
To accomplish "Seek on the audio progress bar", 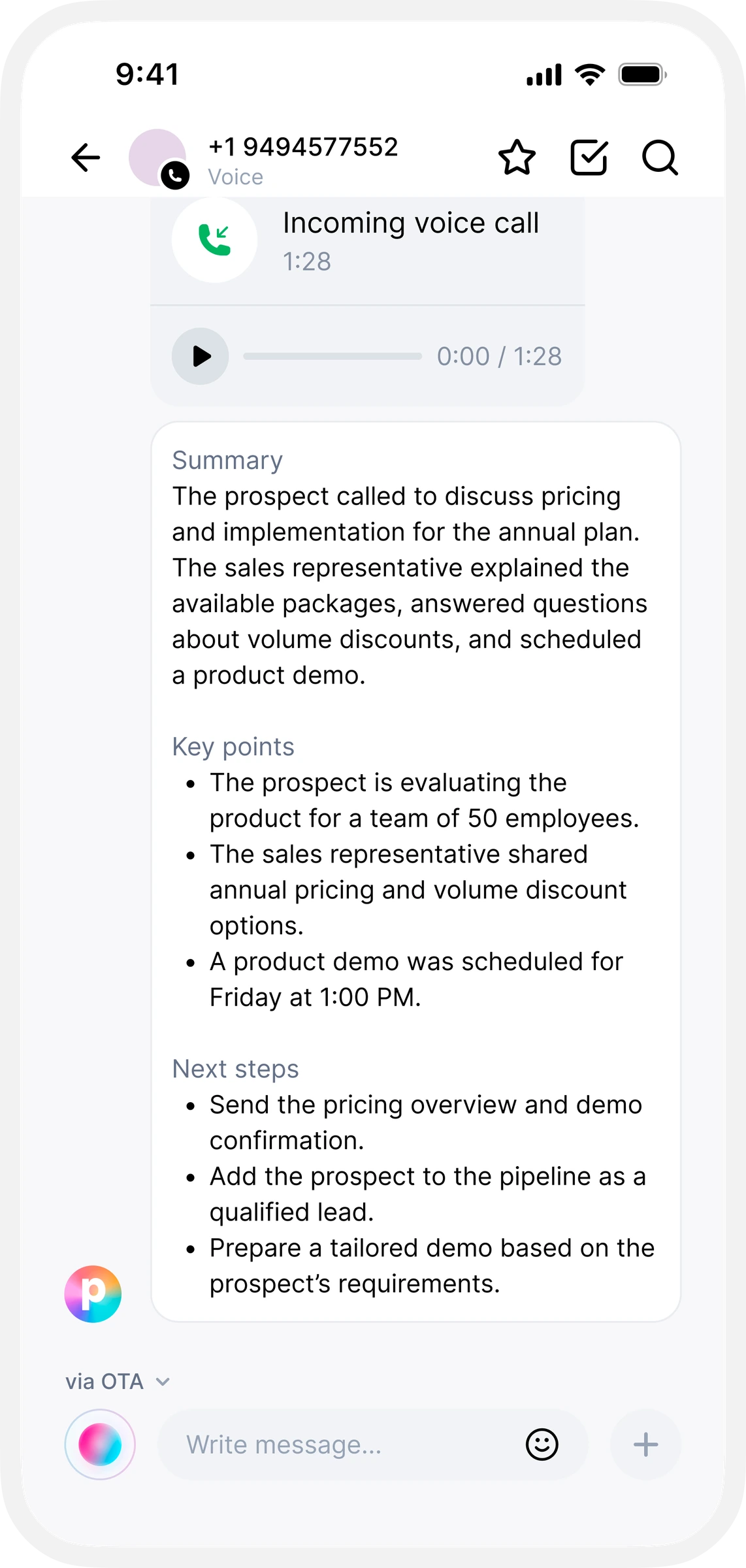I will [332, 356].
